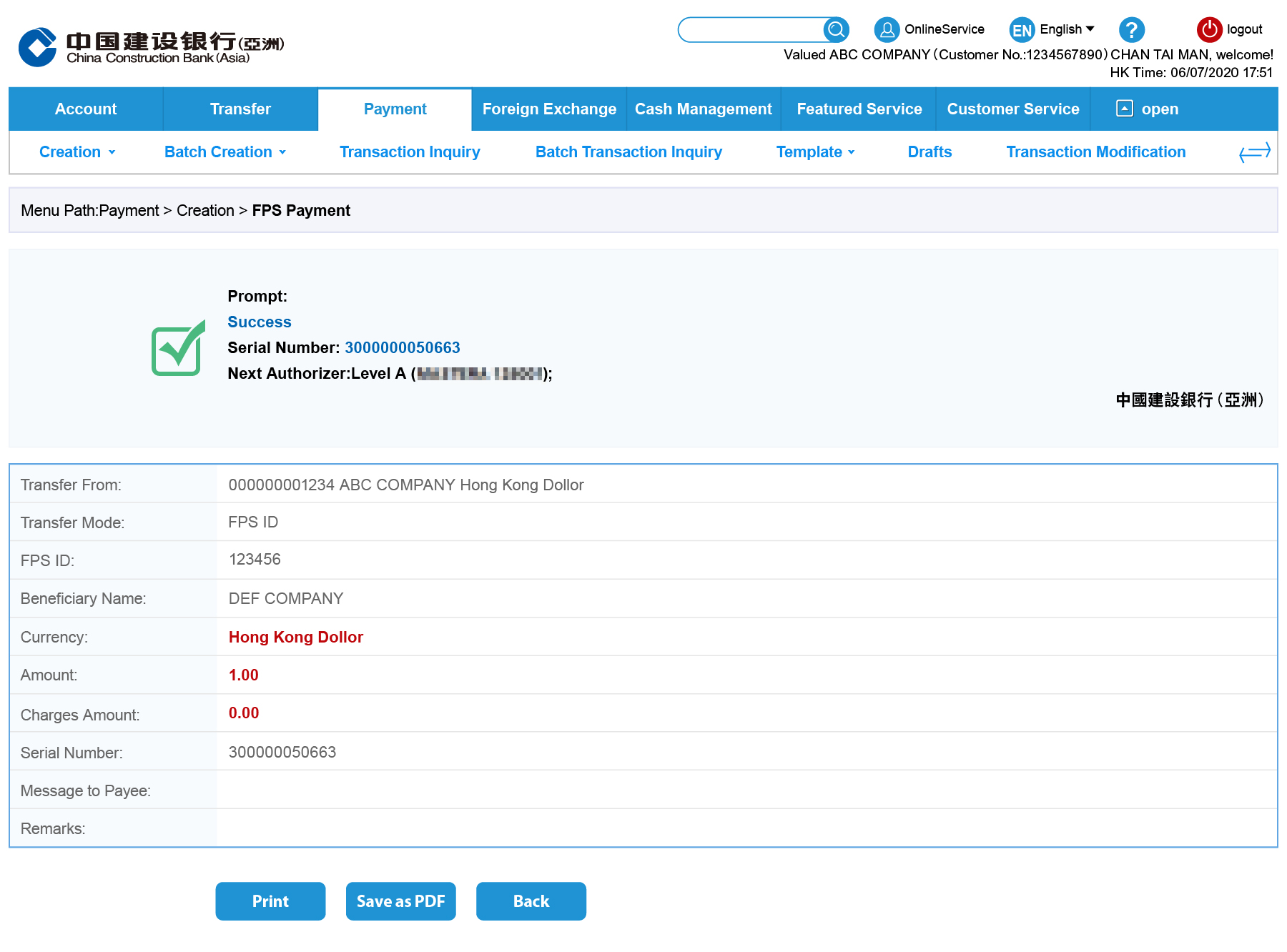Expand the Template submenu
Image resolution: width=1287 pixels, height=952 pixels.
point(816,152)
